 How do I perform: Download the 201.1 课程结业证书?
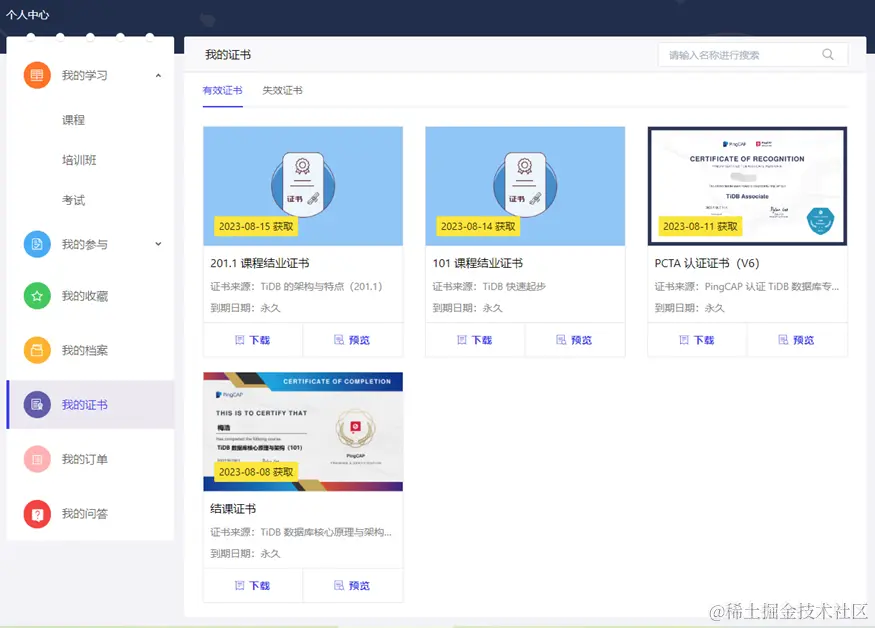pyautogui.click(x=253, y=340)
